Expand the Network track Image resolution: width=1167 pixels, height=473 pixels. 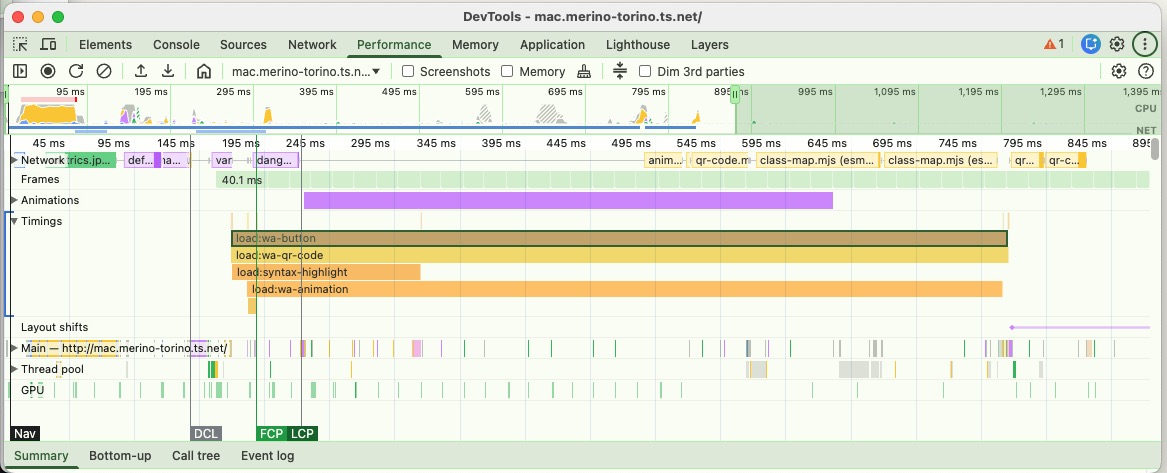click(x=15, y=160)
